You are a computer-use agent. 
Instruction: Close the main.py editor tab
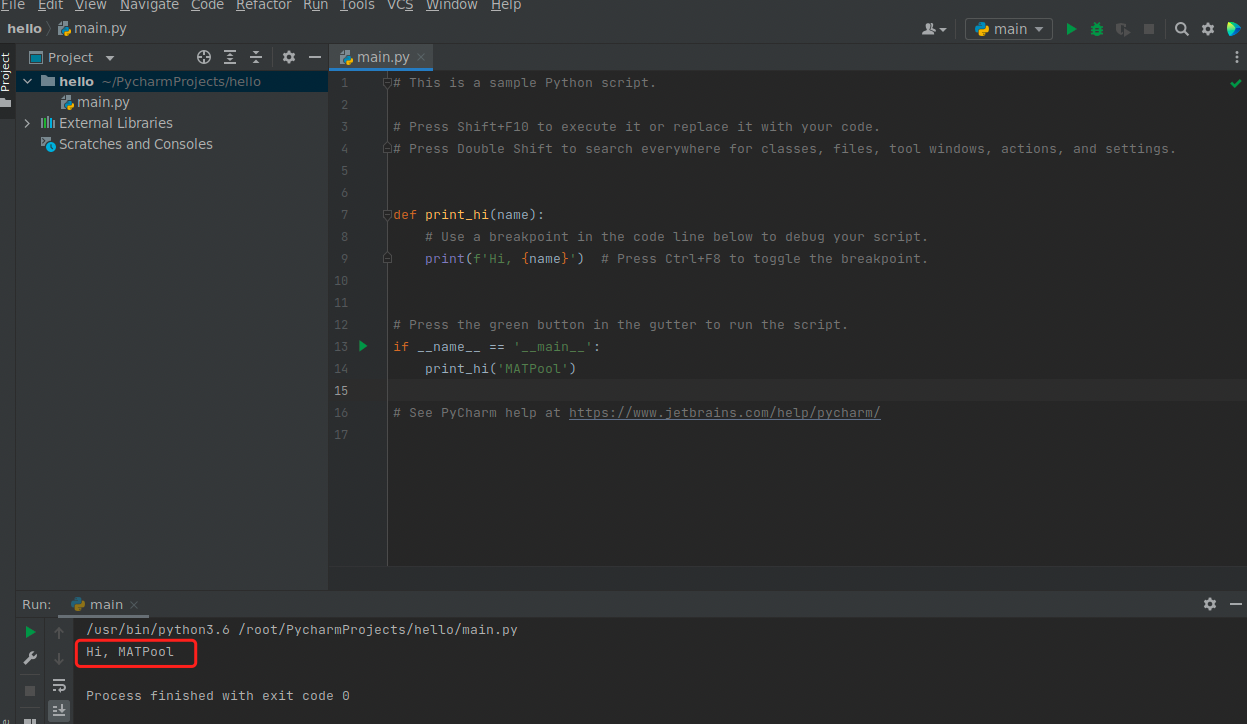pos(421,57)
